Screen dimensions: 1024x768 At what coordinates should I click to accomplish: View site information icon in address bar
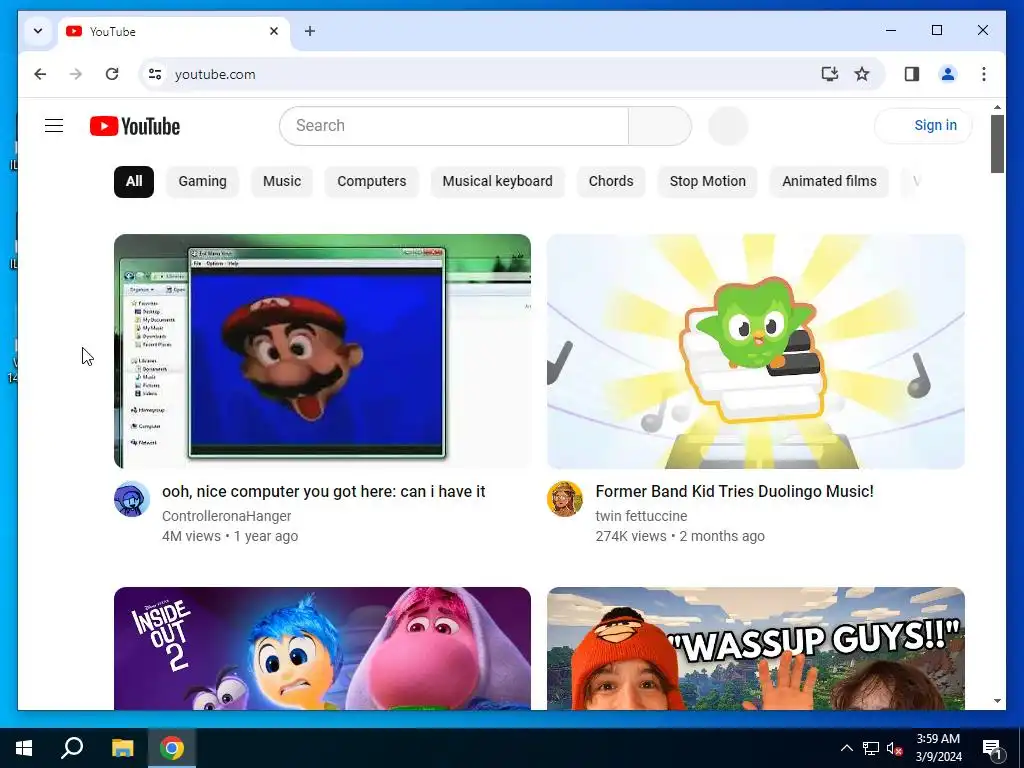(x=155, y=74)
